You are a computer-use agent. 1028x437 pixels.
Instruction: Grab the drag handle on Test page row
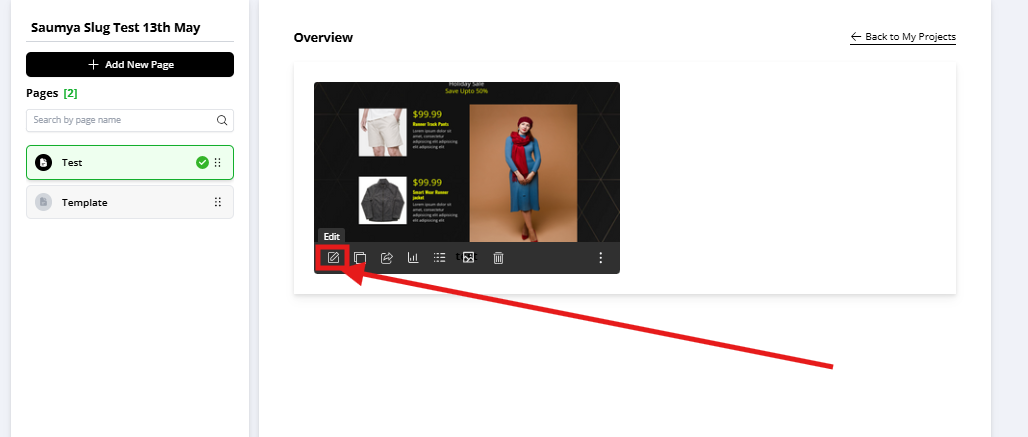point(218,162)
